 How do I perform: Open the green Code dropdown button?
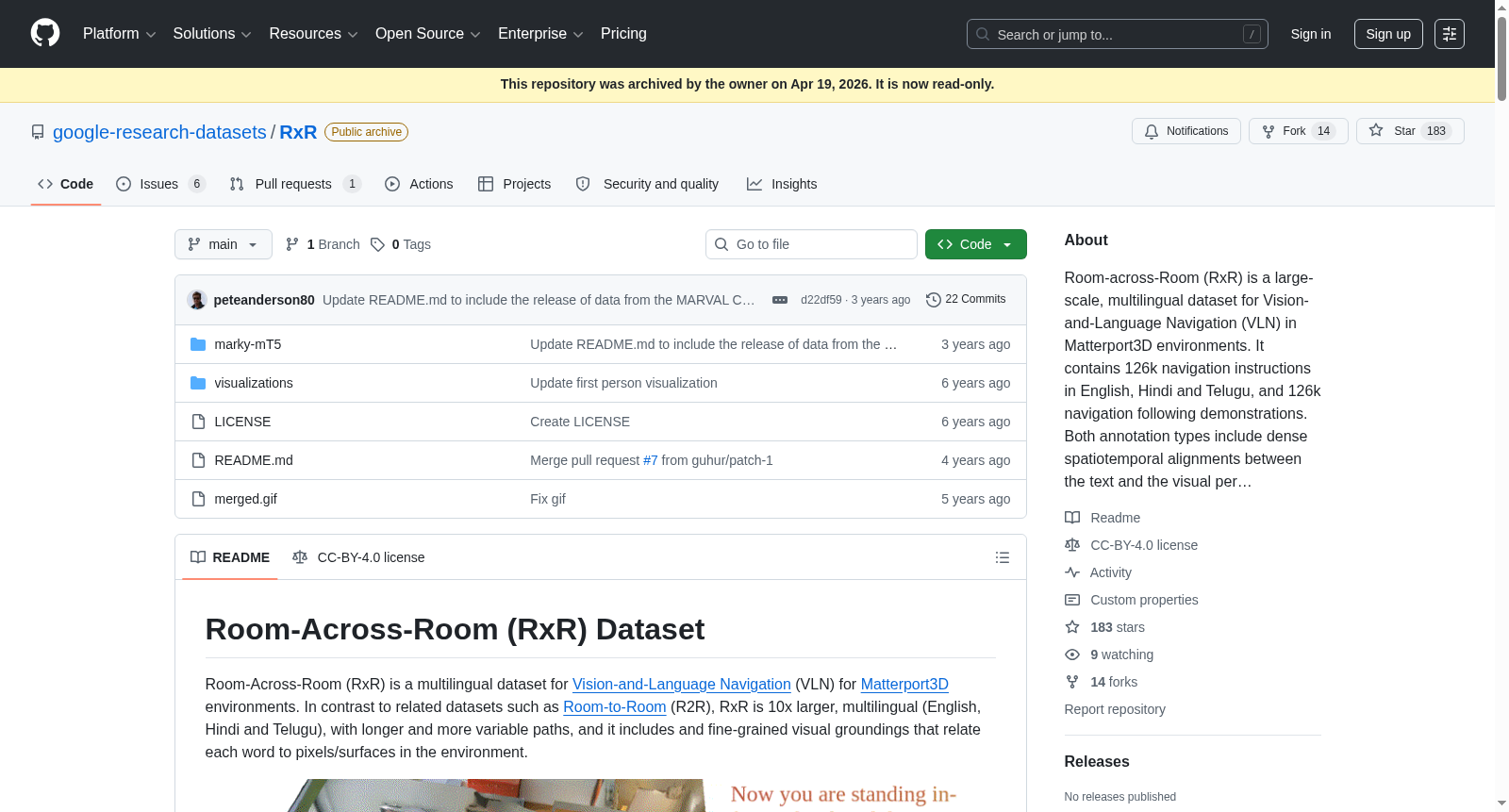point(976,244)
